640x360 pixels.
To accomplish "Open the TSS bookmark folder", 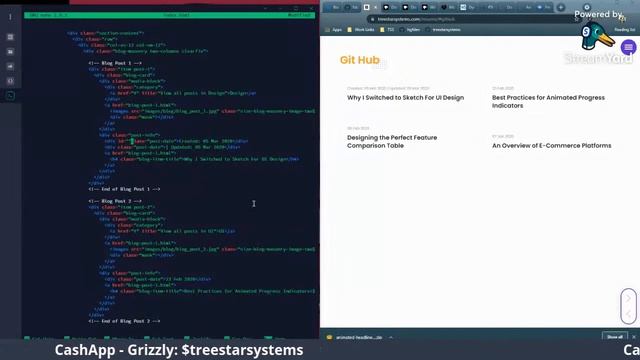I will coord(387,30).
